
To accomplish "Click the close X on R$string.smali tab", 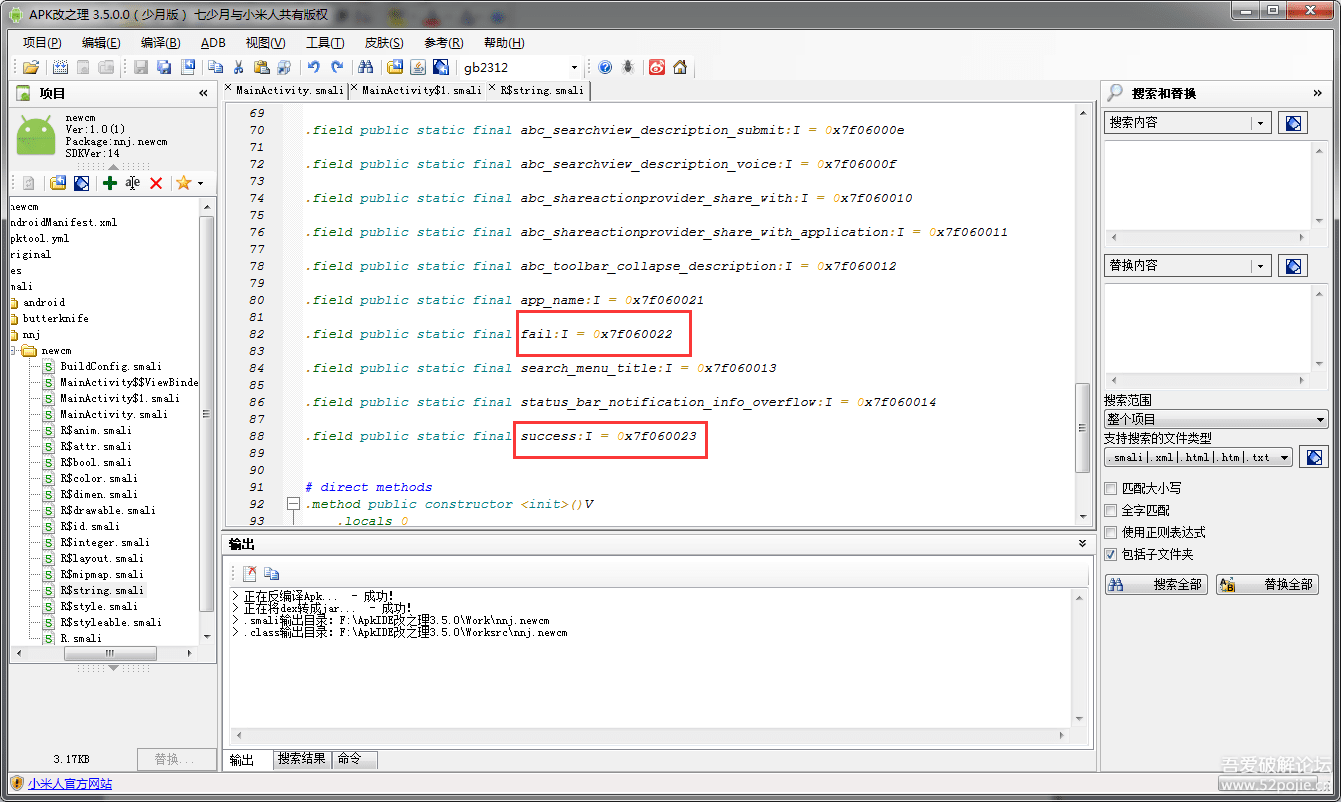I will coord(493,90).
